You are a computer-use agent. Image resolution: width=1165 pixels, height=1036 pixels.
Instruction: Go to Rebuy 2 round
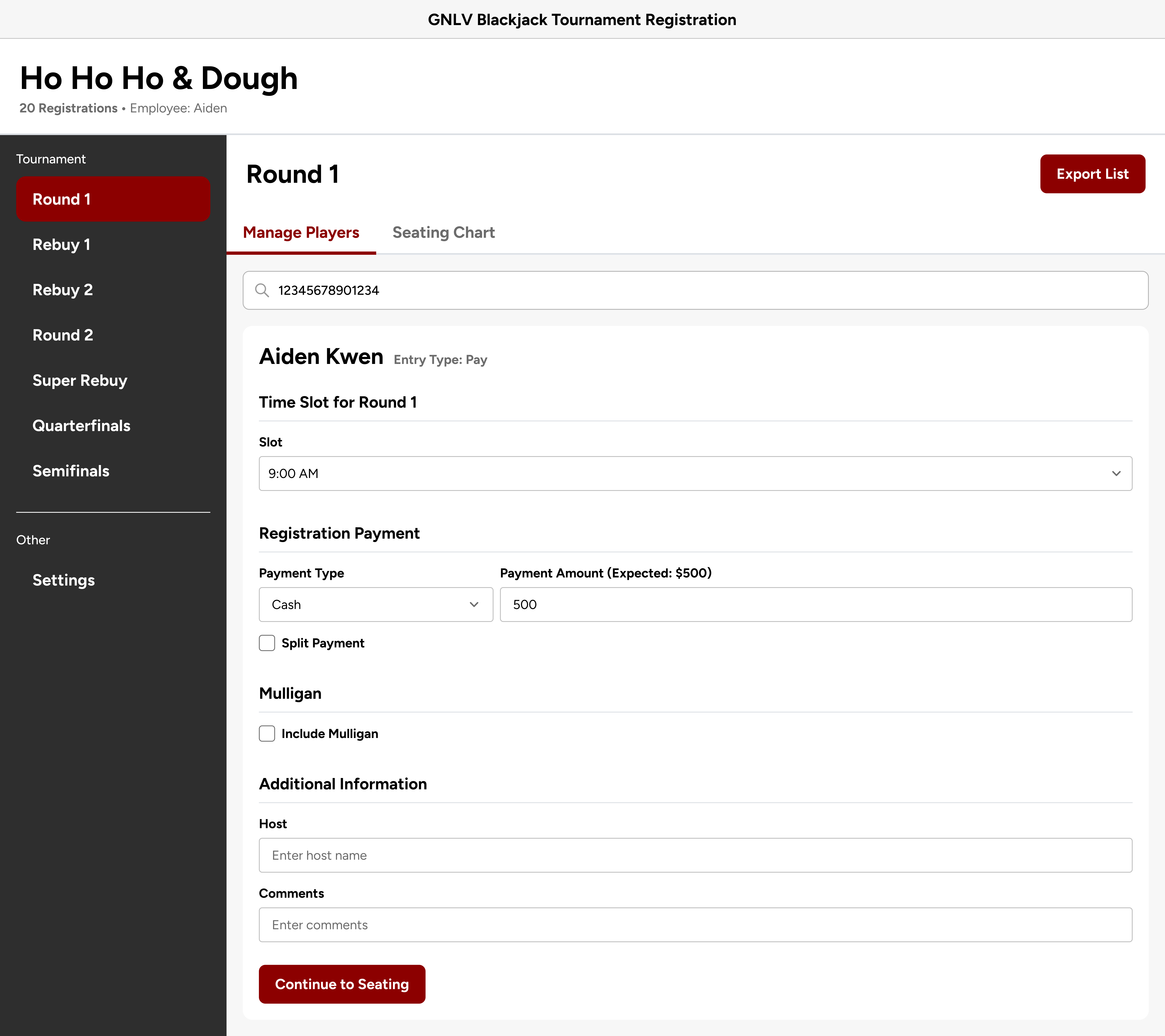[x=63, y=290]
